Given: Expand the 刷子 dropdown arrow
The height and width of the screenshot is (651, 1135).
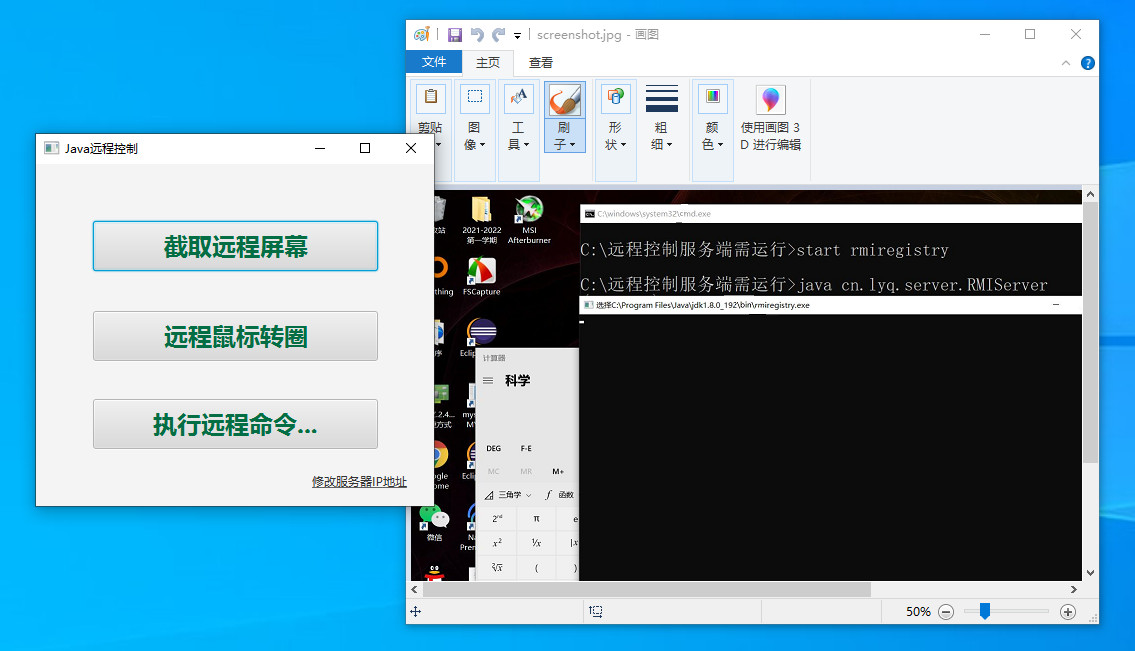Looking at the screenshot, I should tap(573, 145).
